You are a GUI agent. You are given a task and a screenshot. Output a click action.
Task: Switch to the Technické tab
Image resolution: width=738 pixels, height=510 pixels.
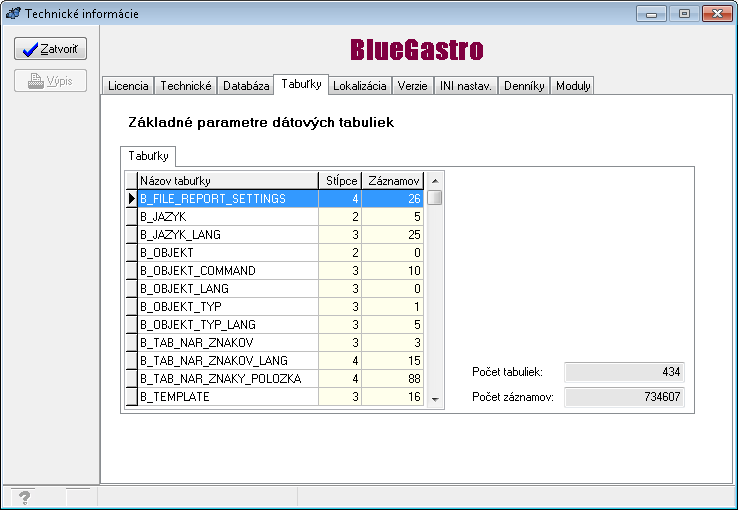(x=185, y=86)
